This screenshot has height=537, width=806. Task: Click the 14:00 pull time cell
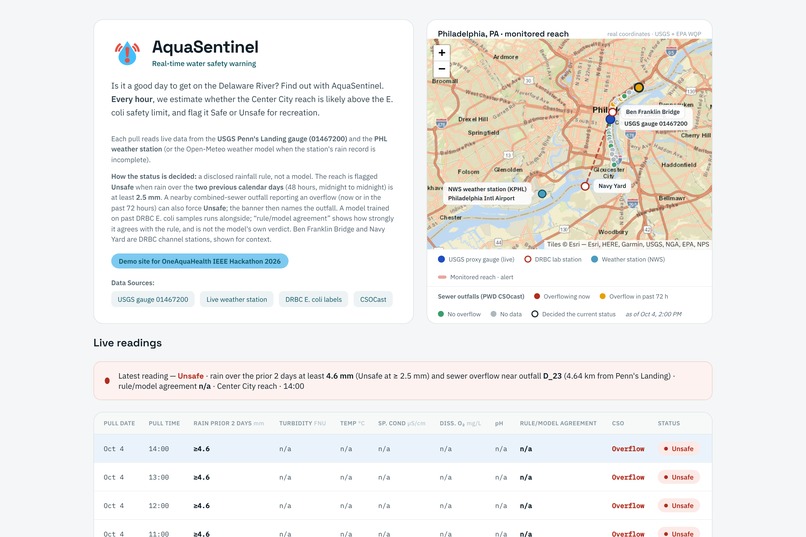[159, 449]
